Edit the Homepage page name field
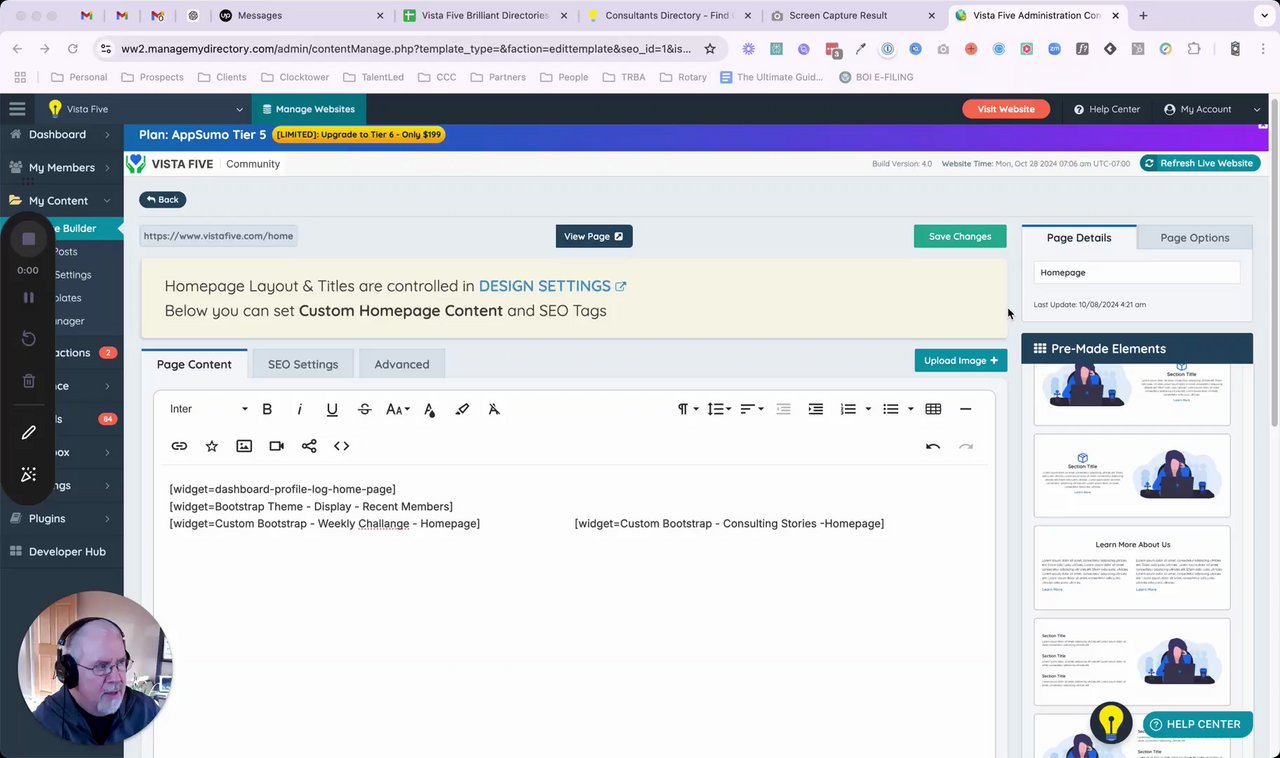The height and width of the screenshot is (758, 1280). 1136,272
